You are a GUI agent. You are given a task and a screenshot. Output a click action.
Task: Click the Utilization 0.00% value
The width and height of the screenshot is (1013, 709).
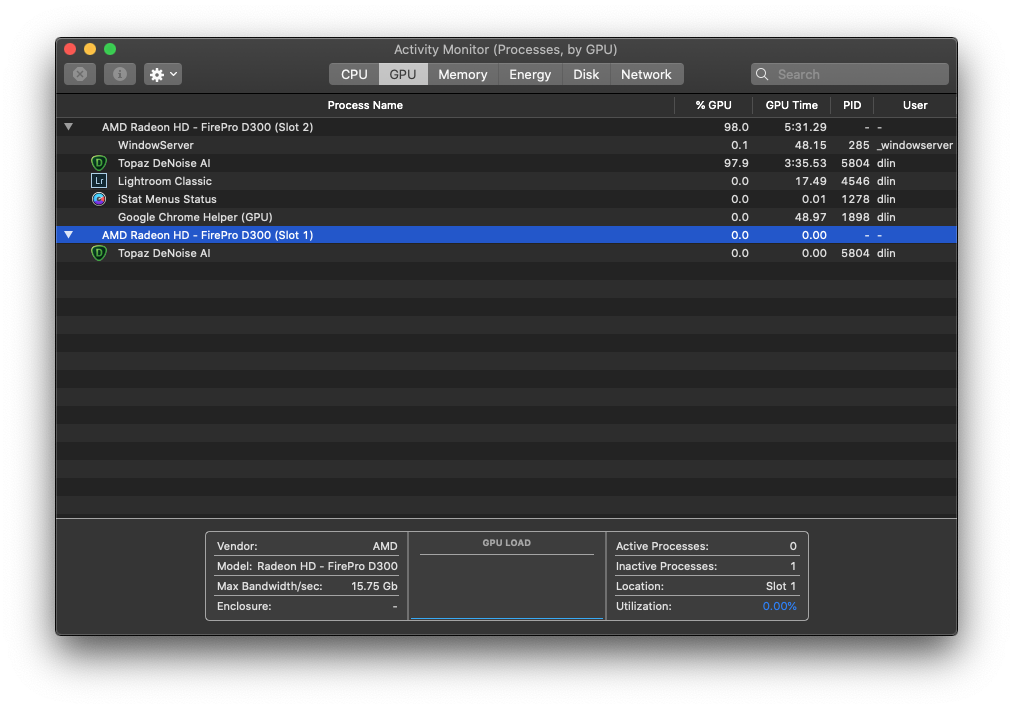click(x=779, y=606)
